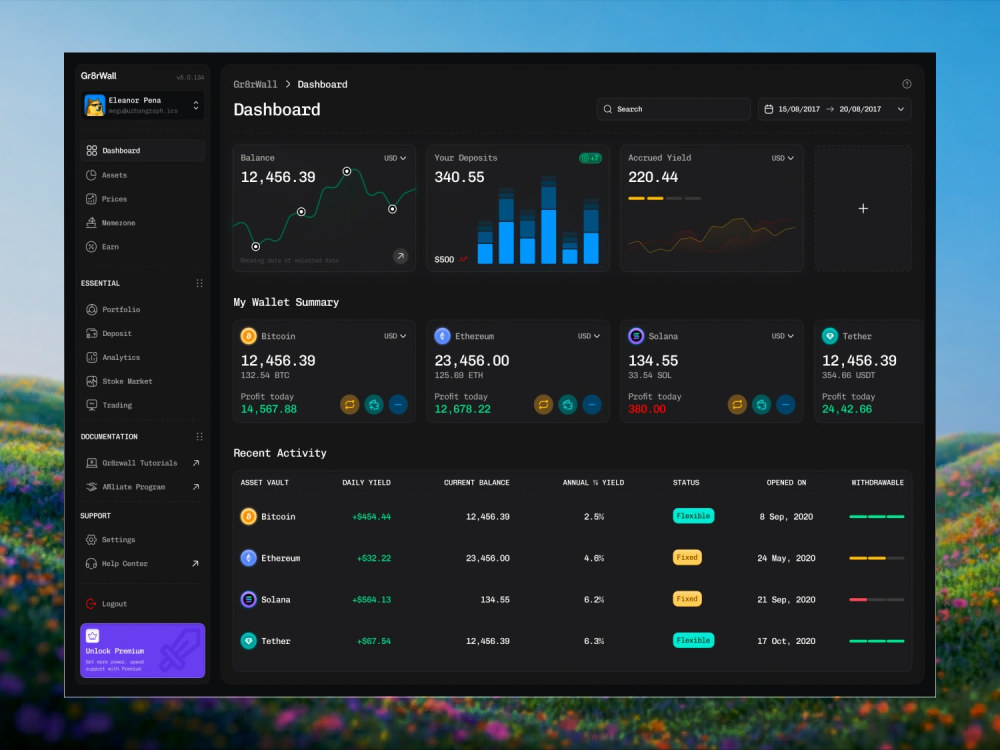
Task: Open DOCUMENTATION section drag handle dots
Action: click(x=200, y=437)
